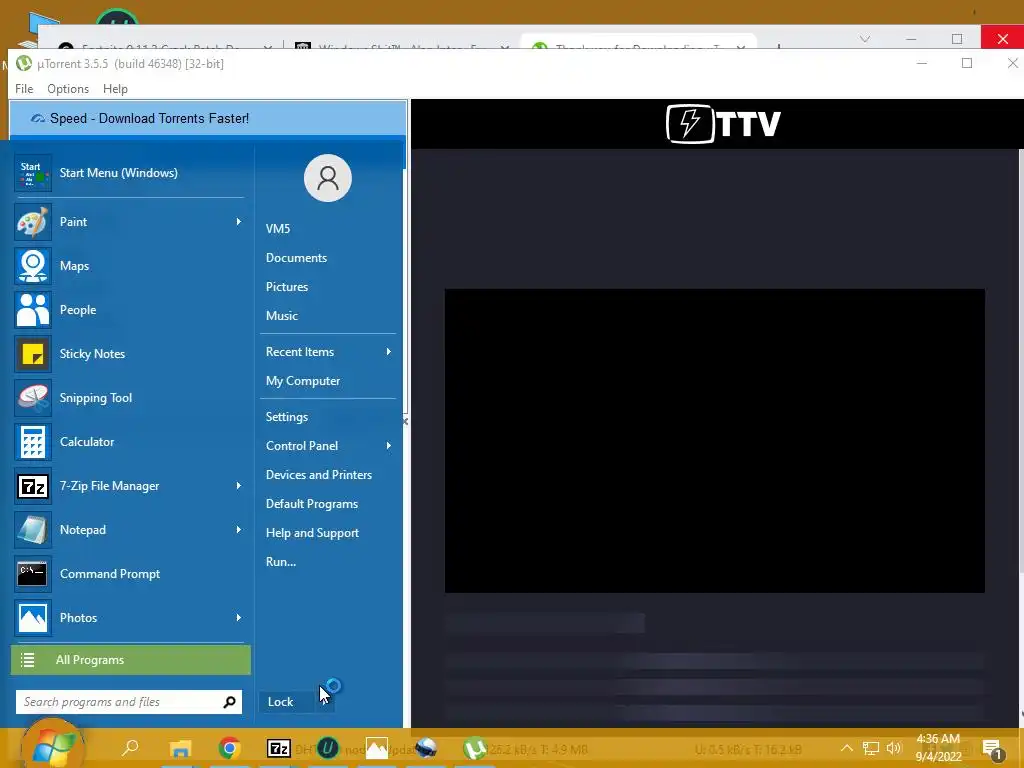This screenshot has width=1024, height=768.
Task: Open Command Prompt icon
Action: tap(33, 574)
